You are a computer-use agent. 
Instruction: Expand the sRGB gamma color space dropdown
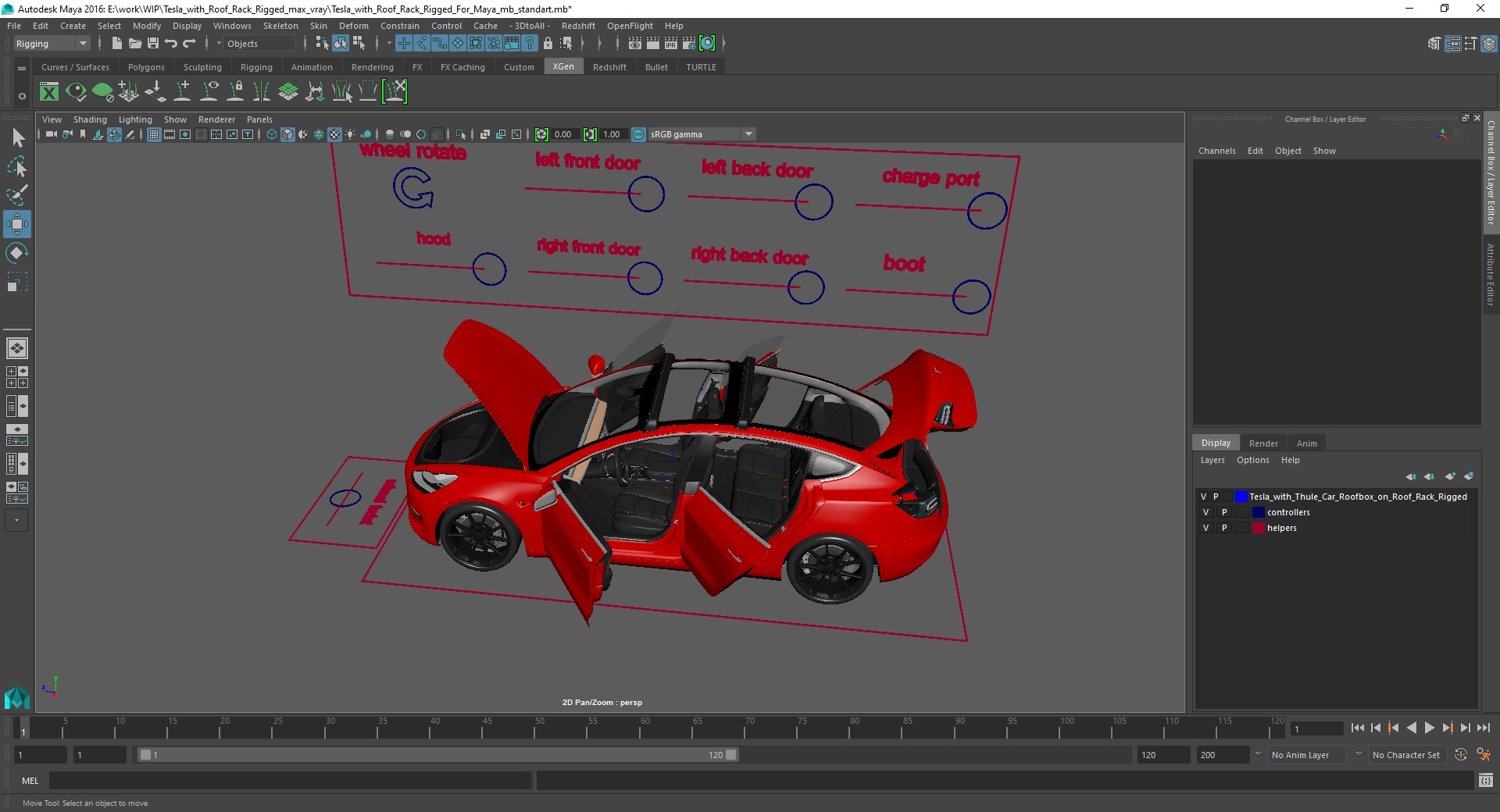click(x=748, y=134)
